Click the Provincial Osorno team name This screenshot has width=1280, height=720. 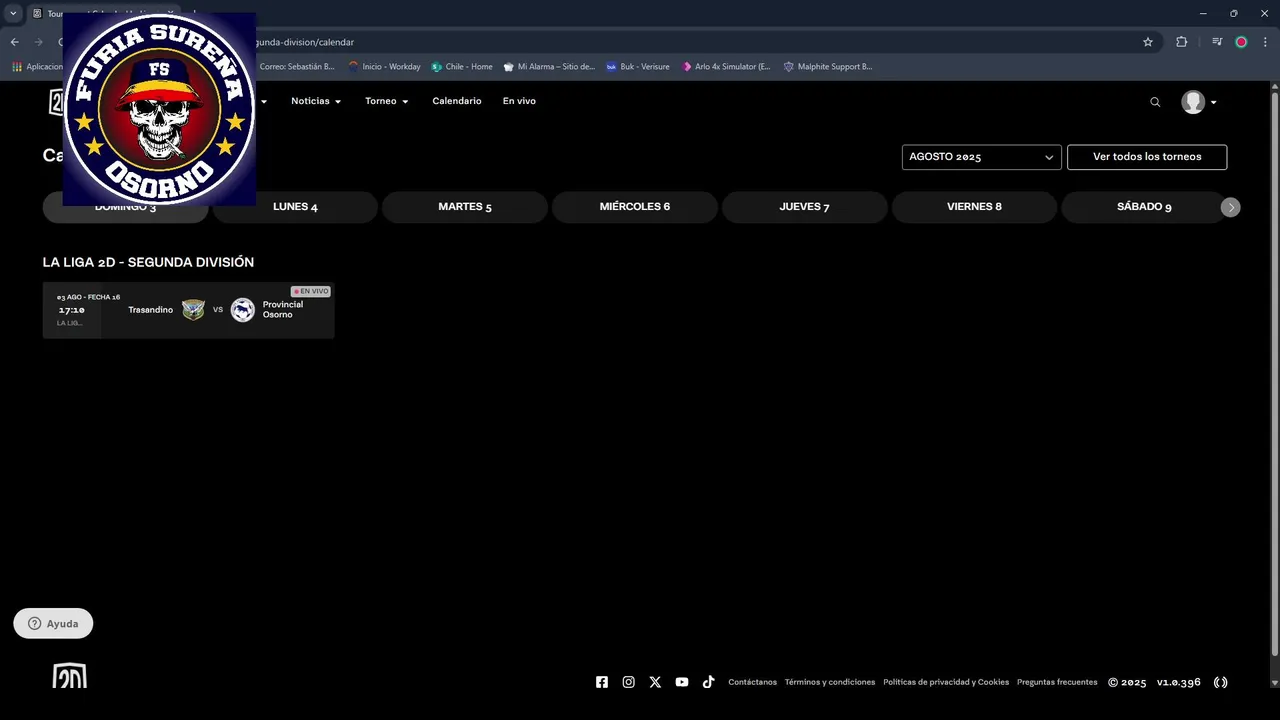click(x=283, y=310)
